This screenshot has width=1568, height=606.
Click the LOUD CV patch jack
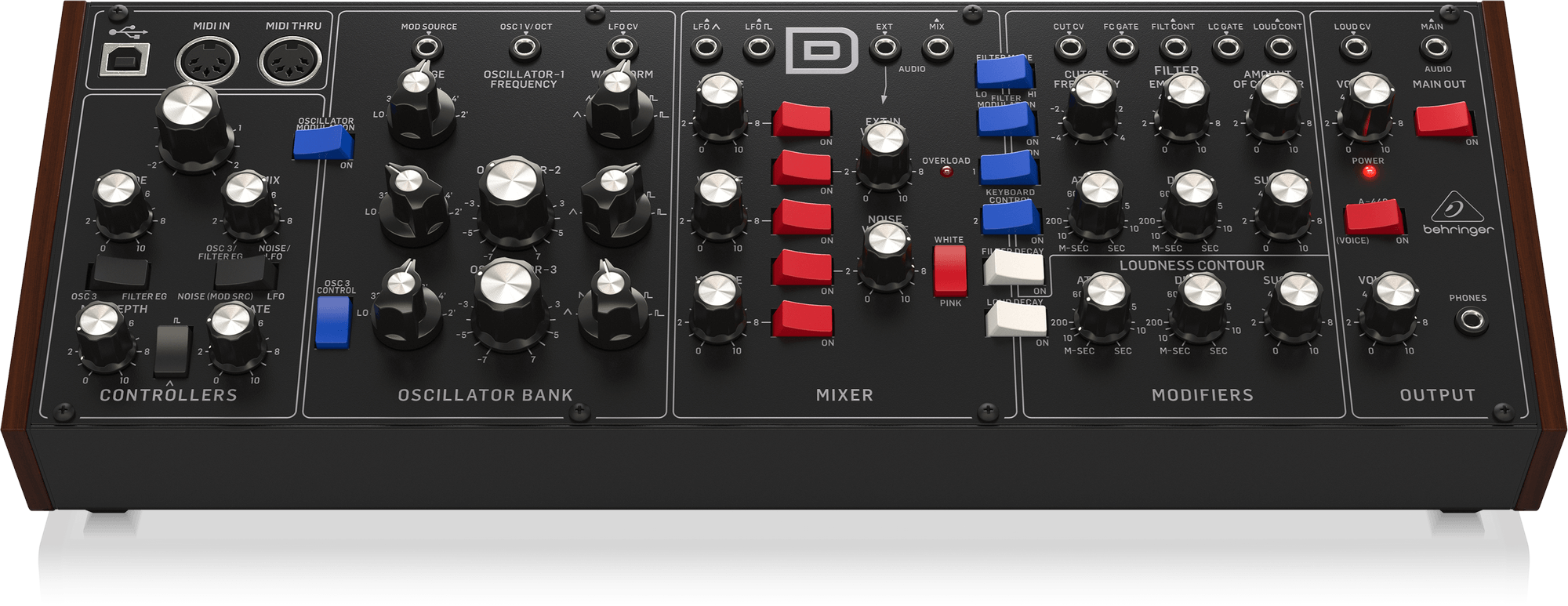click(1354, 49)
